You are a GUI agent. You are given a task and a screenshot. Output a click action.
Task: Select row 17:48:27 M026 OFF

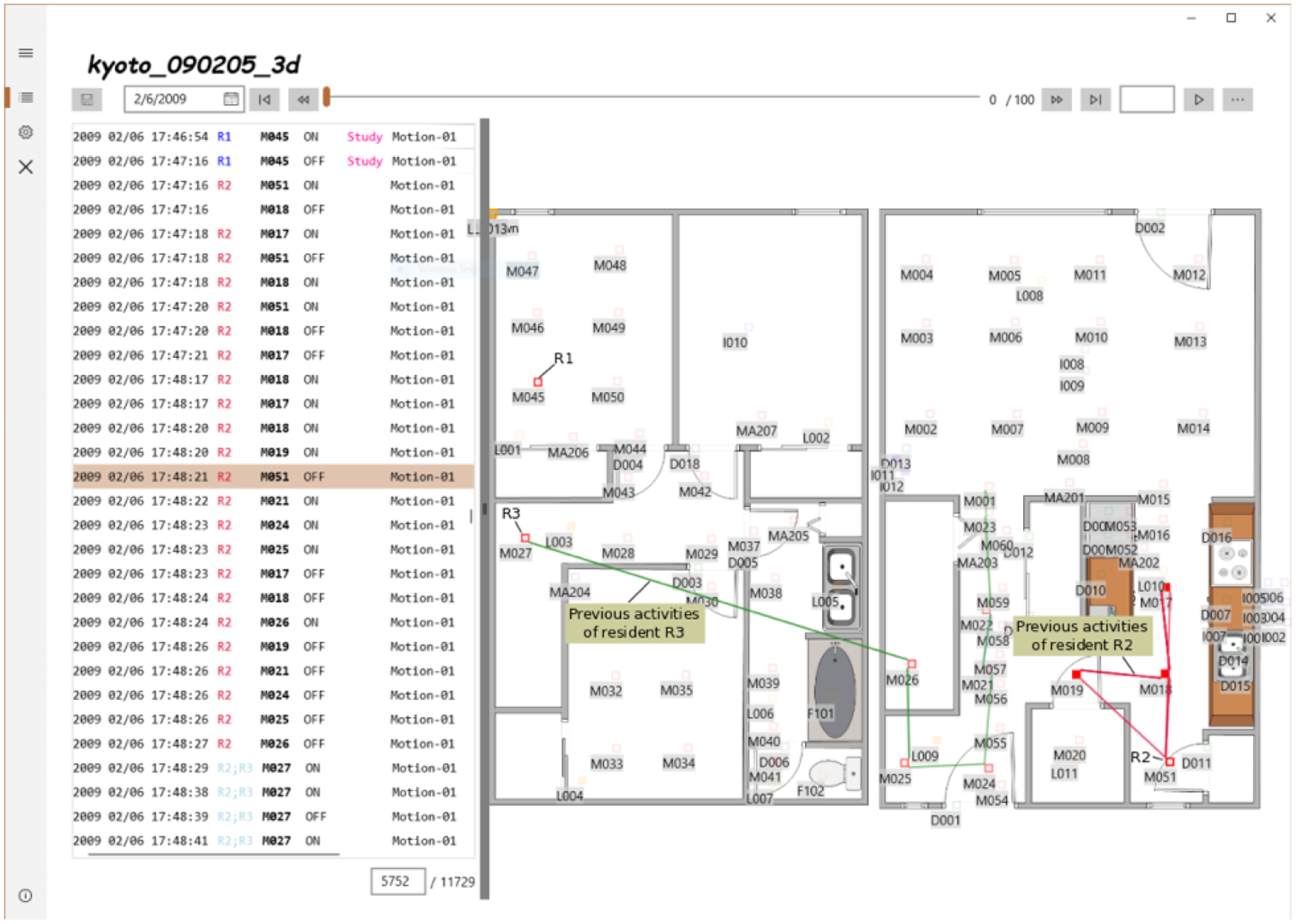273,744
